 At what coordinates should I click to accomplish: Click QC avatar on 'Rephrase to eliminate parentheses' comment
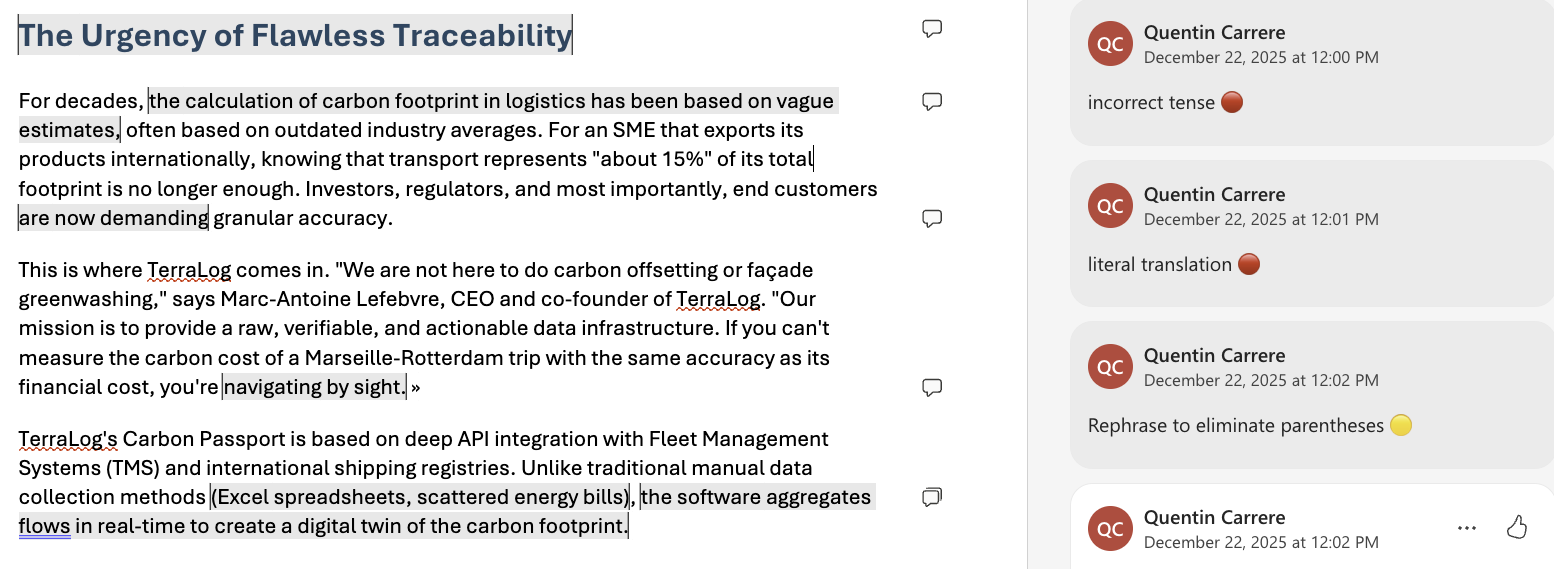(x=1110, y=367)
